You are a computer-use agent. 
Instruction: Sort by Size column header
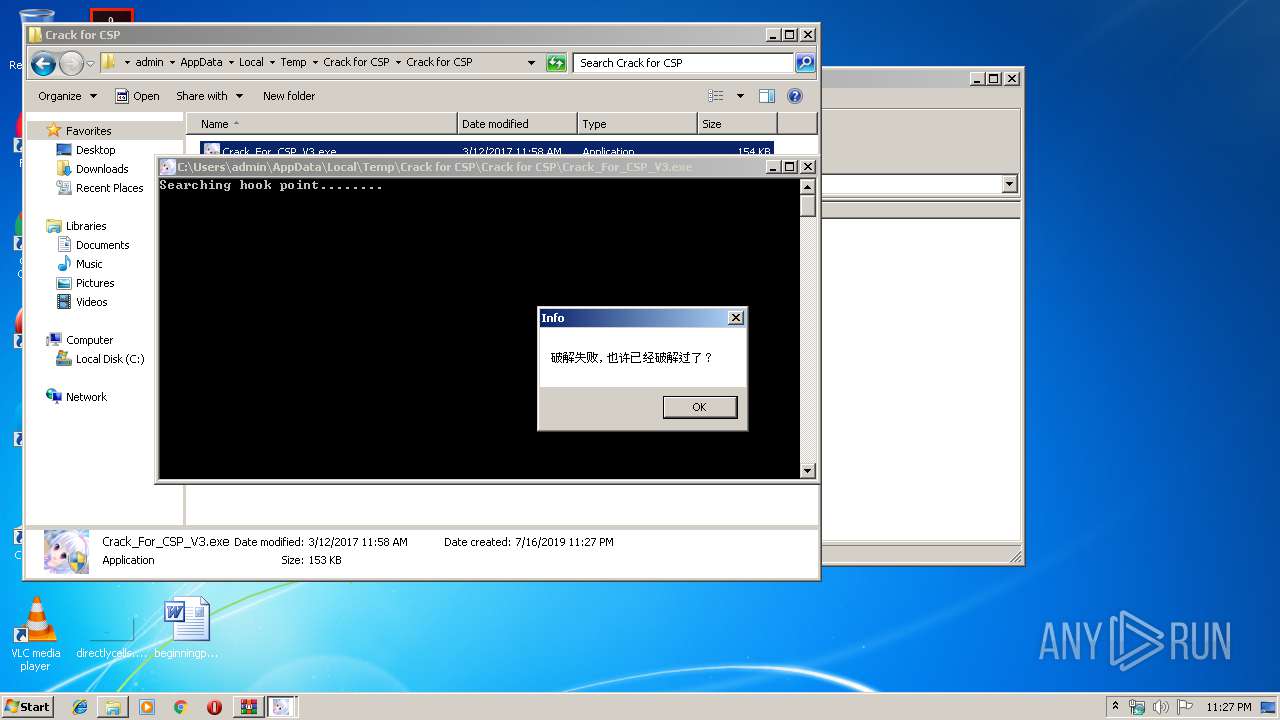click(737, 124)
